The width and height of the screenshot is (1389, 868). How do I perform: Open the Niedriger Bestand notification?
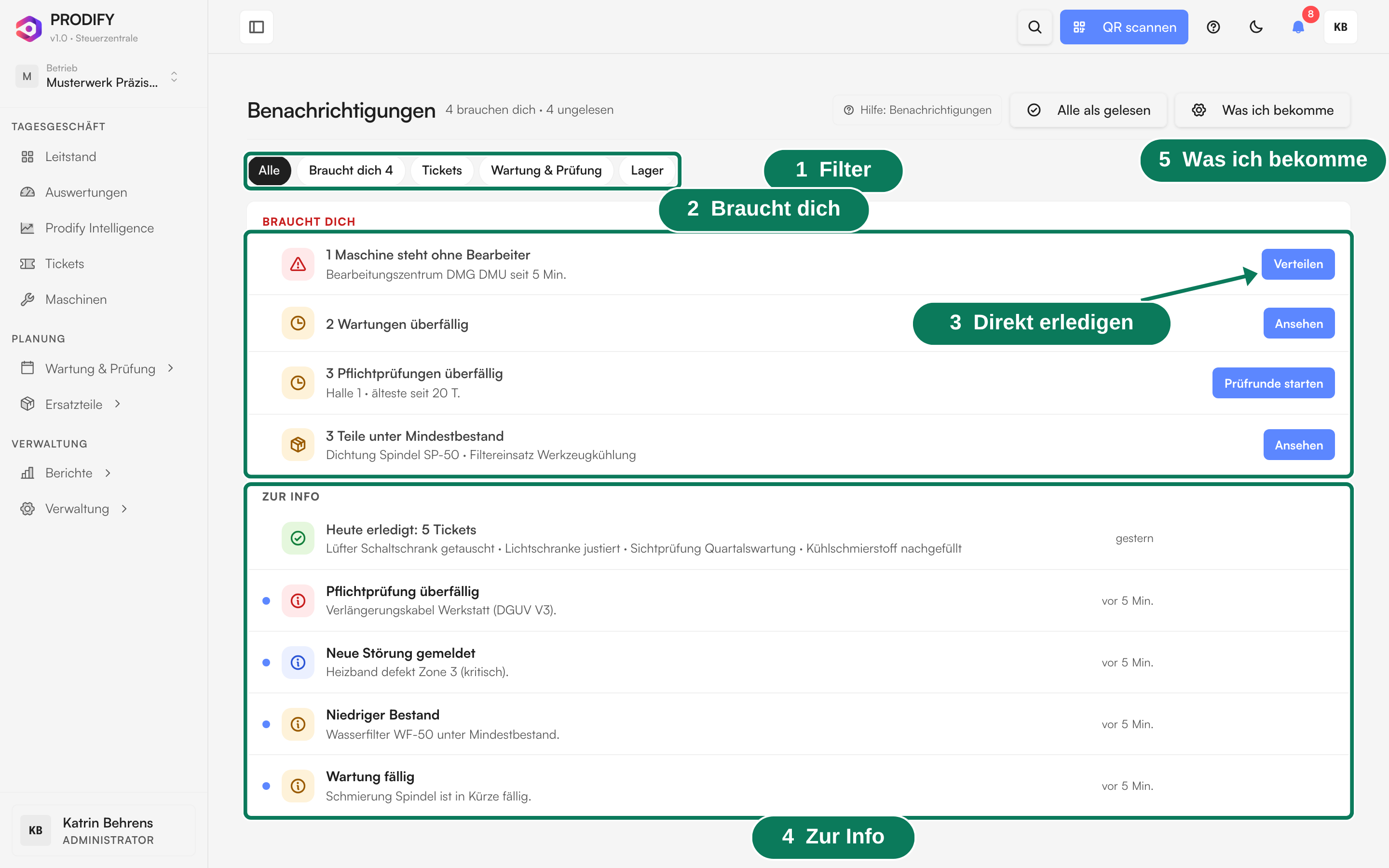pyautogui.click(x=798, y=724)
